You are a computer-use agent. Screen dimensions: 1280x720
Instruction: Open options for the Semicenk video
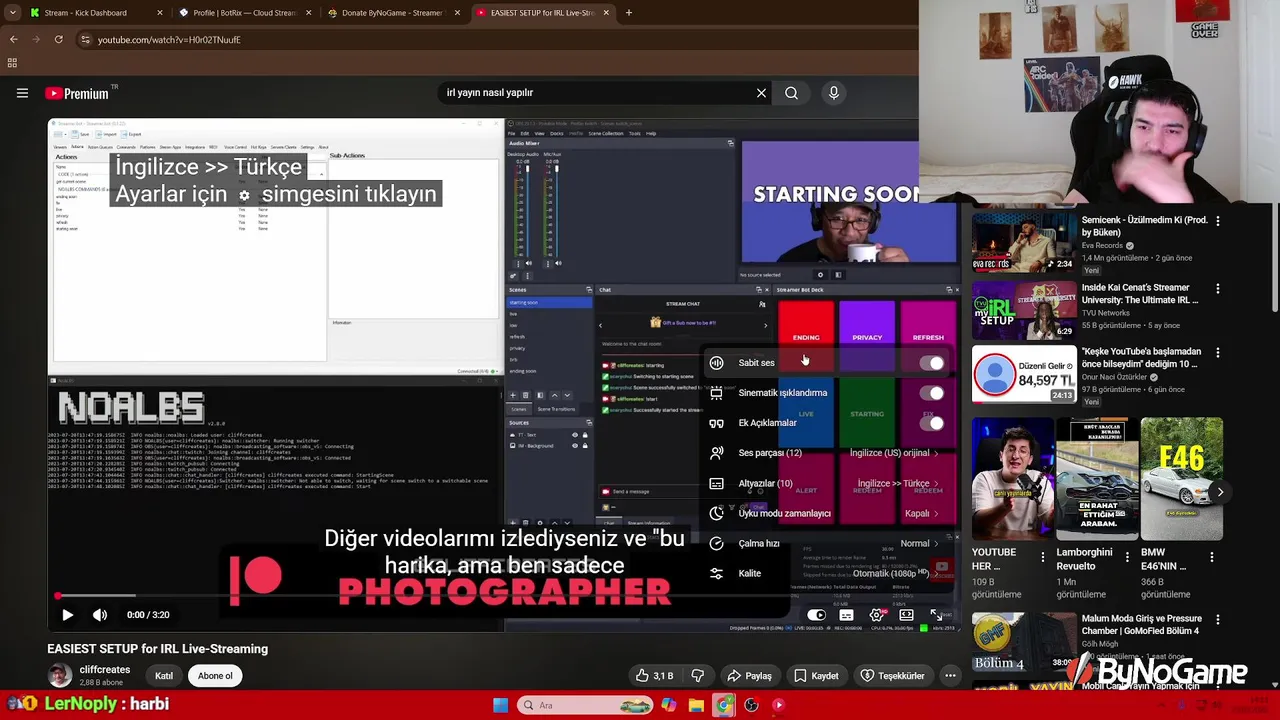1217,221
